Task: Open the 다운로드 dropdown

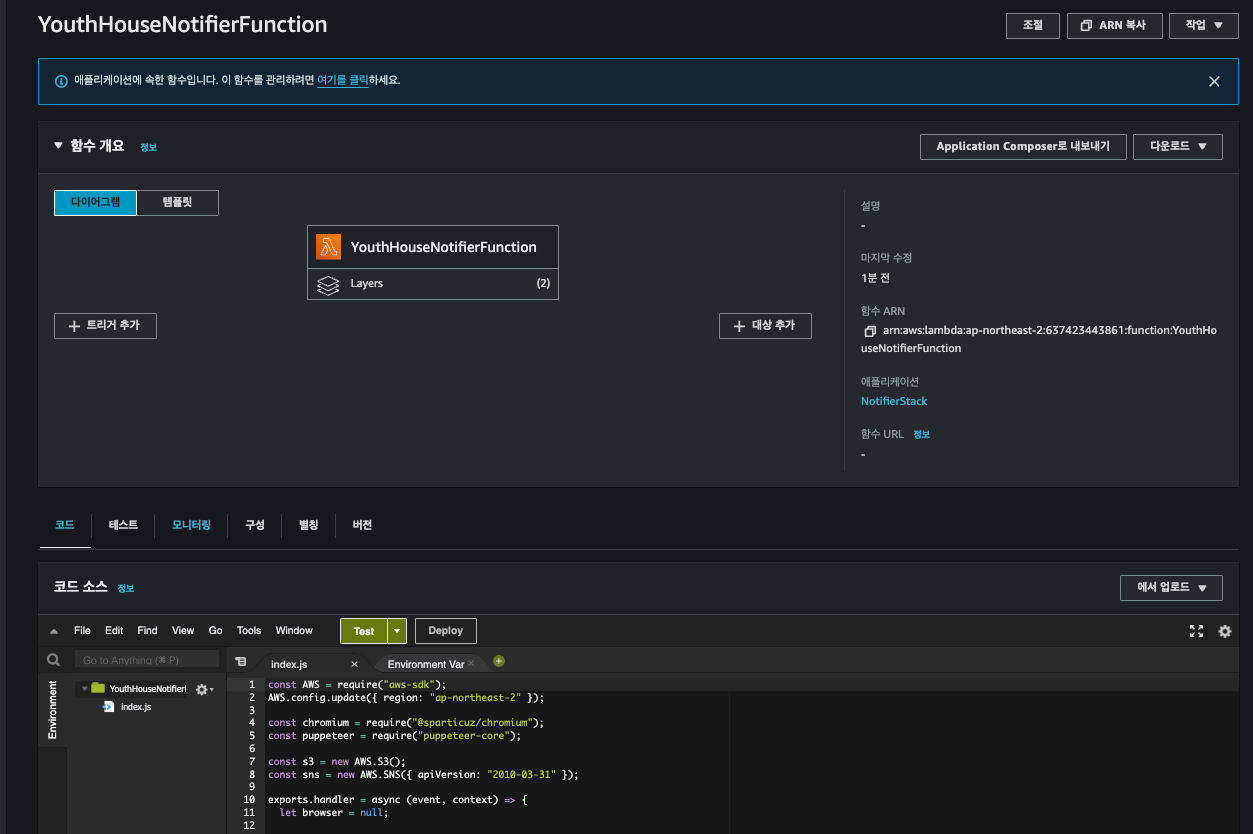Action: (x=1177, y=146)
